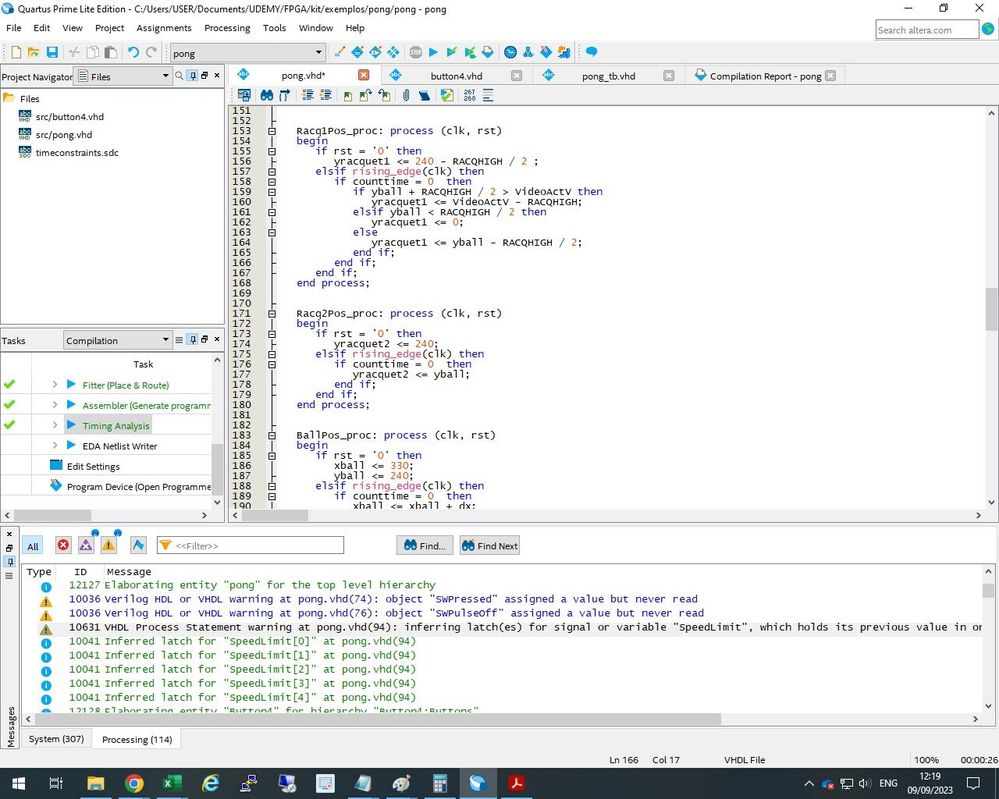Open the Chrome icon in taskbar
999x799 pixels.
click(x=134, y=783)
